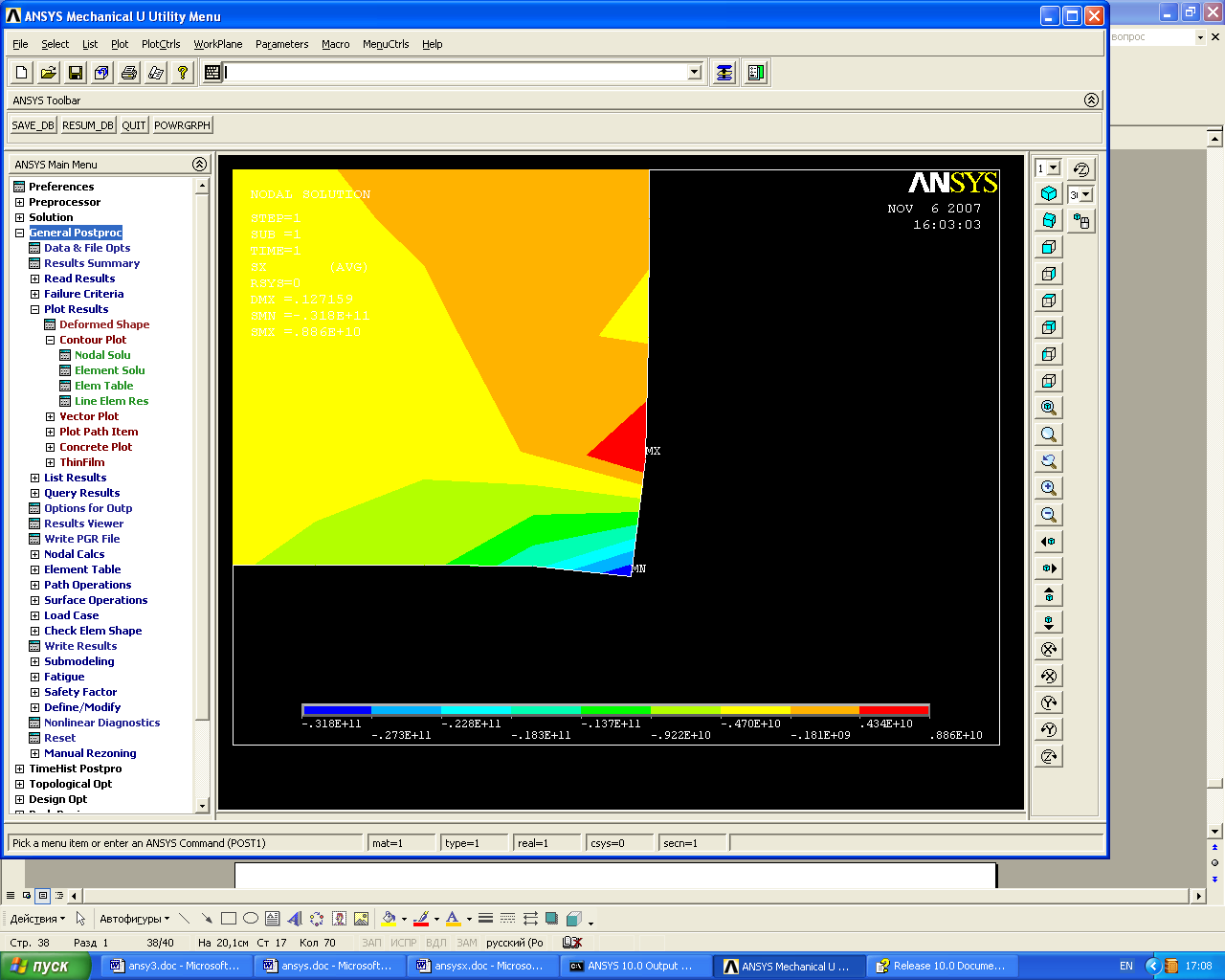Collapse the Contour Plot node
Screen dimensions: 1225x980
[50, 340]
